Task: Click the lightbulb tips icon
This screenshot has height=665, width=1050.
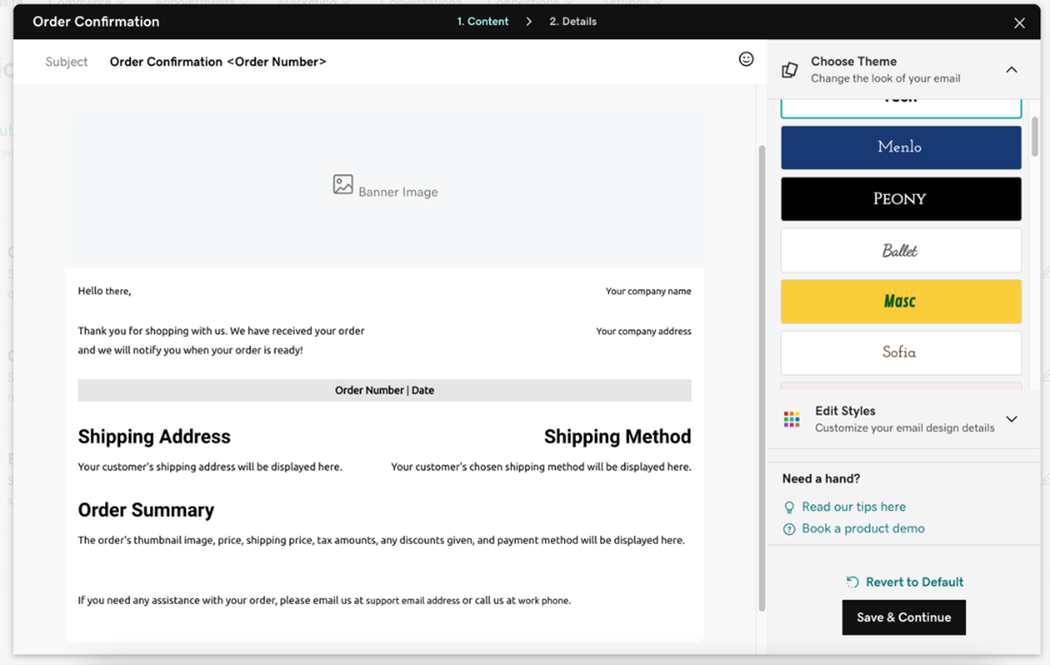Action: 789,508
